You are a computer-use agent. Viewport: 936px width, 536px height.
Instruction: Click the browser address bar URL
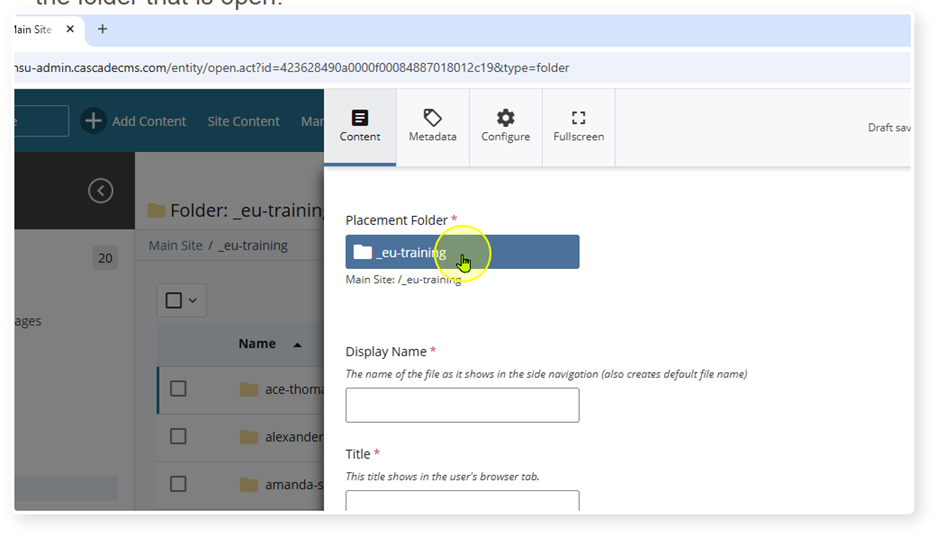[x=300, y=68]
